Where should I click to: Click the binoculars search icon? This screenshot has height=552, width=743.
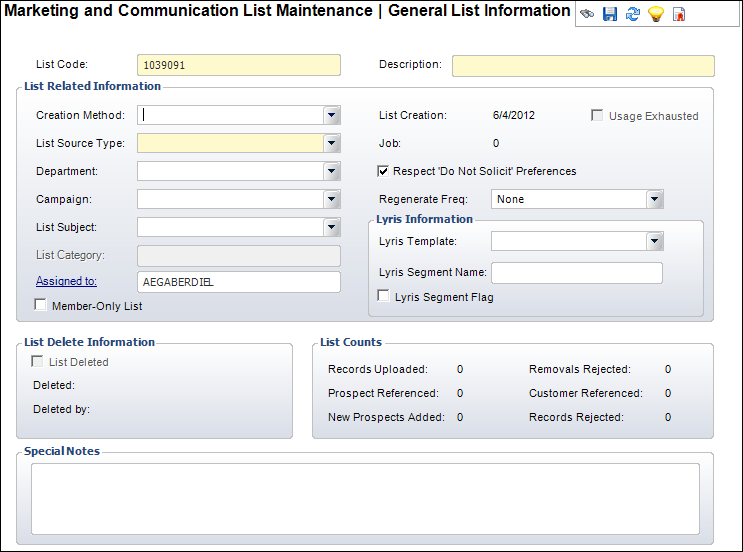587,15
